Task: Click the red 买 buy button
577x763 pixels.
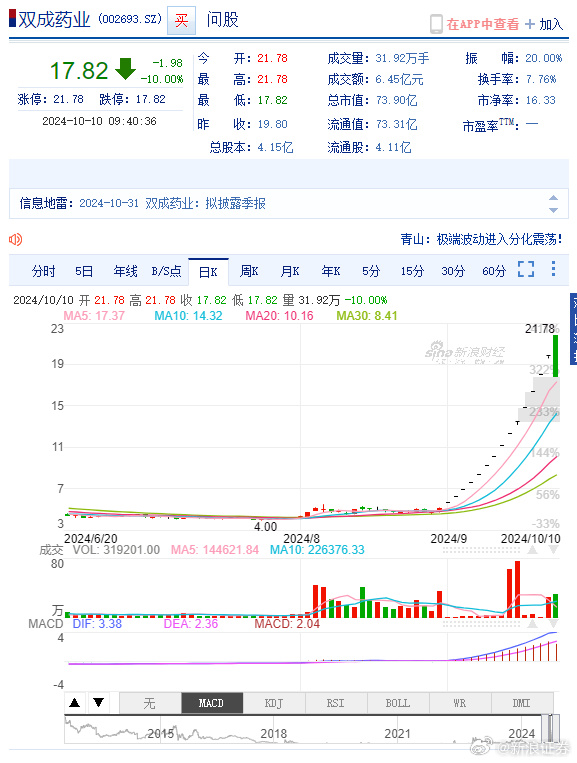Action: 181,20
